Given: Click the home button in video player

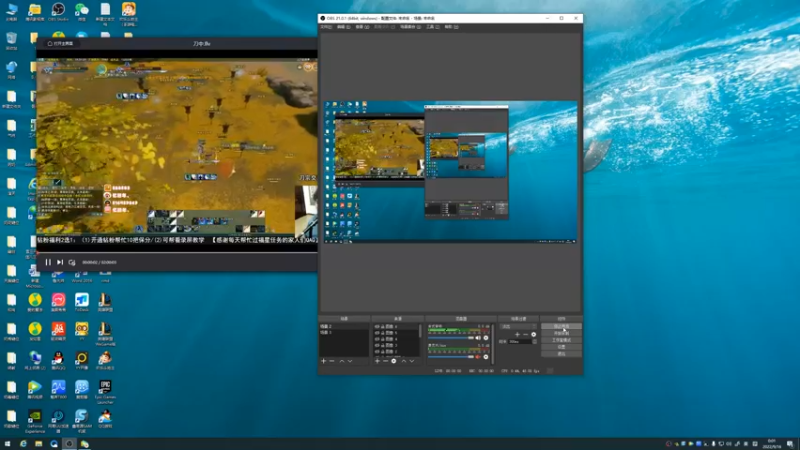Looking at the screenshot, I should [x=60, y=43].
